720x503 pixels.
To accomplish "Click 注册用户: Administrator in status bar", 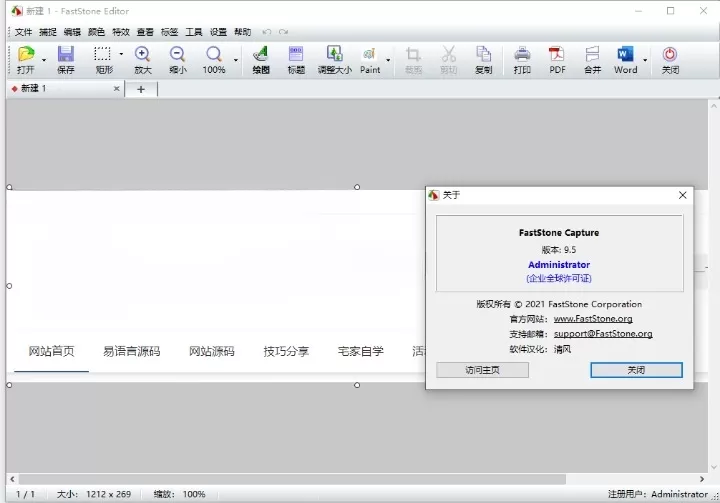I will pos(658,494).
